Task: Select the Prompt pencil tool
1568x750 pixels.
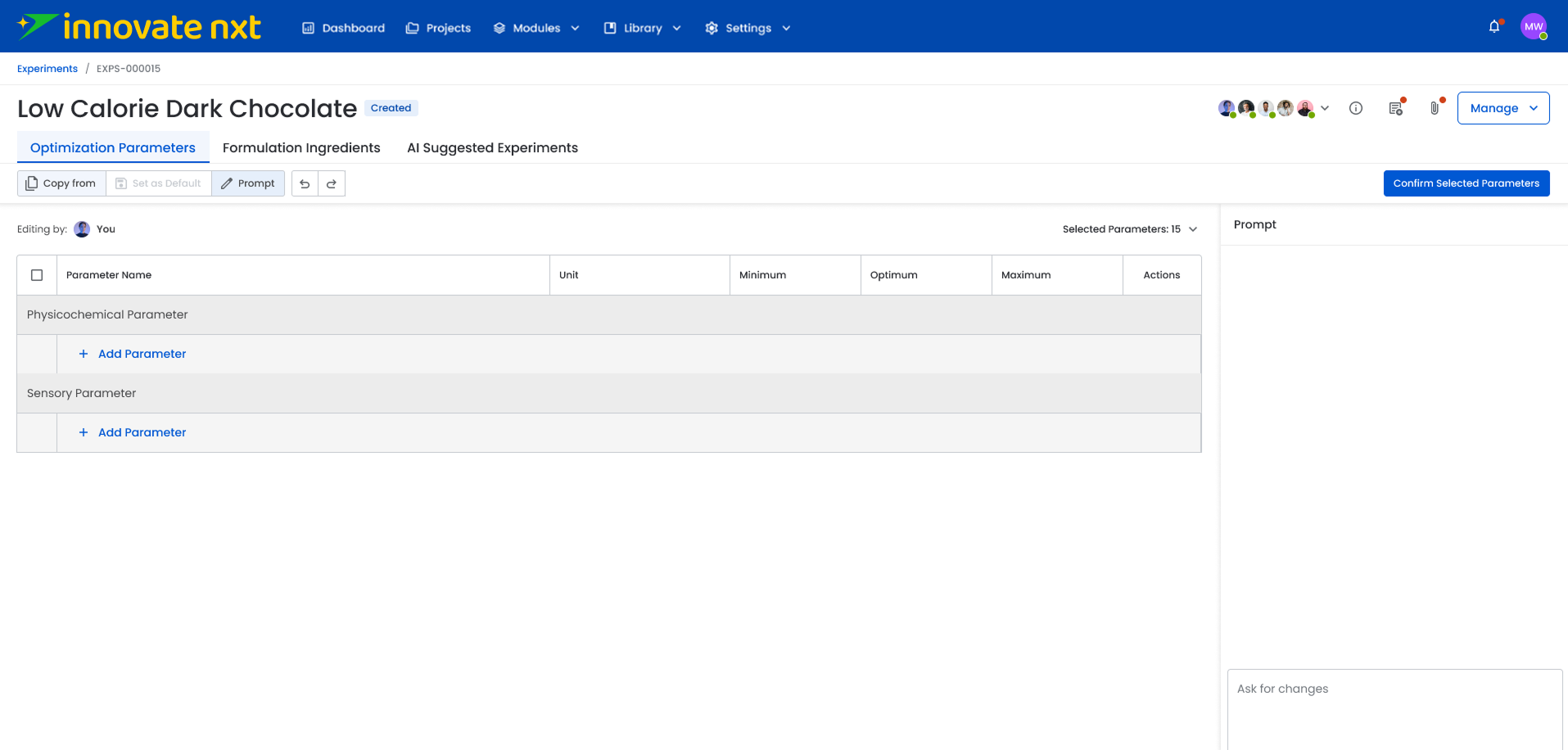Action: coord(248,183)
